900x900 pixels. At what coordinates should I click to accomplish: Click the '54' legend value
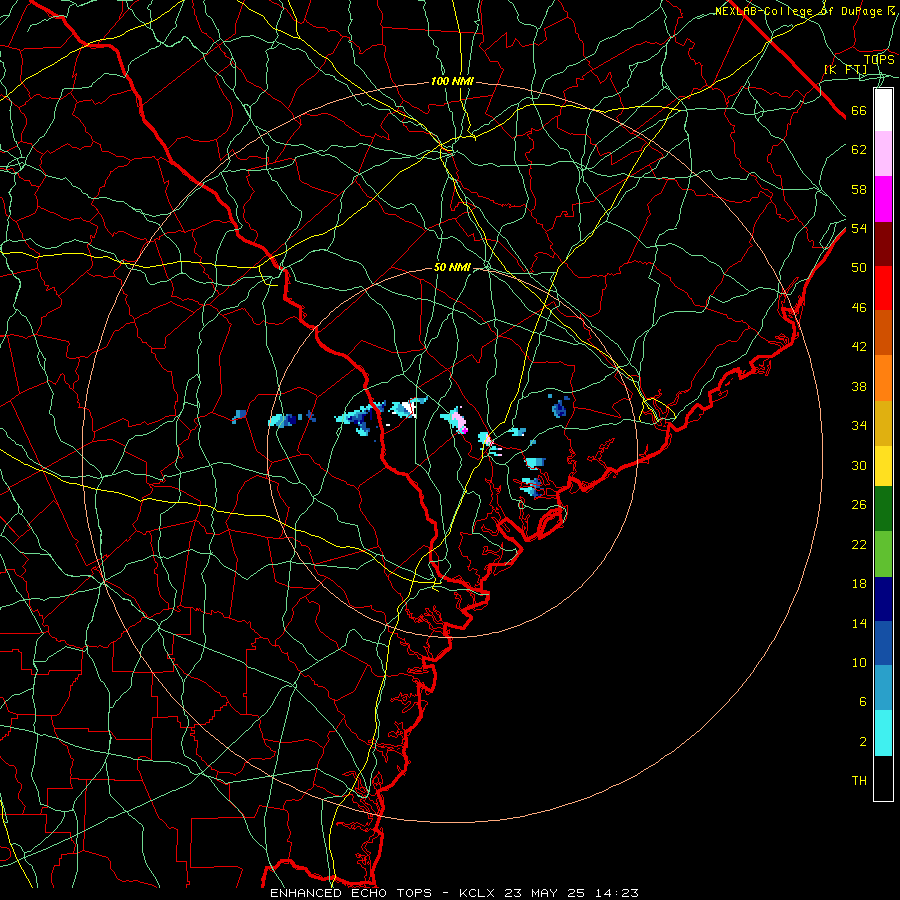pyautogui.click(x=859, y=228)
